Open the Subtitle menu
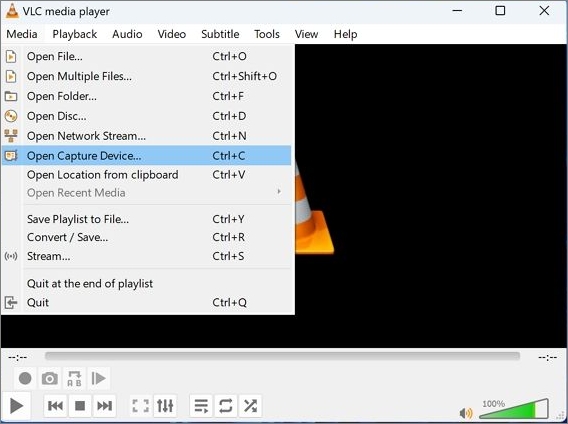 (x=220, y=34)
